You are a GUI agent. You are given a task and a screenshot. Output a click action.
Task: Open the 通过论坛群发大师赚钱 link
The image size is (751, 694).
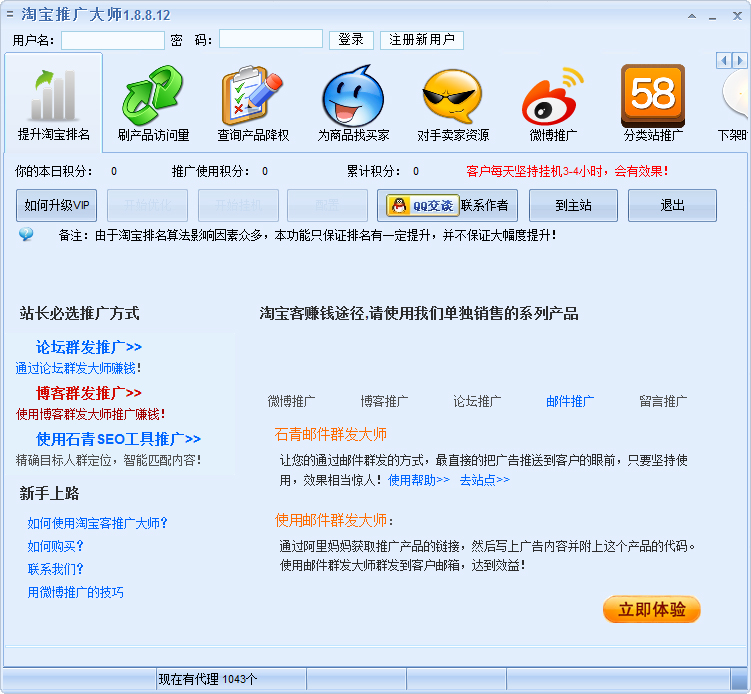point(78,368)
